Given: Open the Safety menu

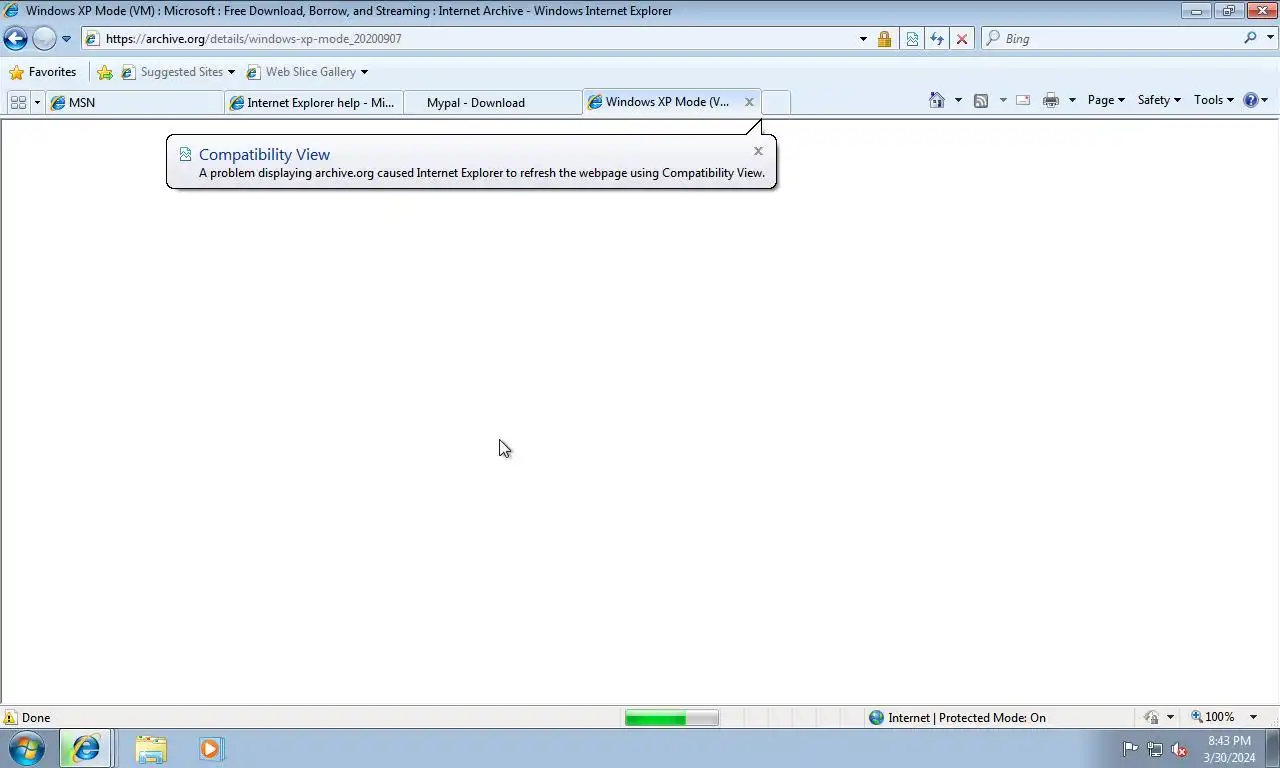Looking at the screenshot, I should click(1159, 100).
